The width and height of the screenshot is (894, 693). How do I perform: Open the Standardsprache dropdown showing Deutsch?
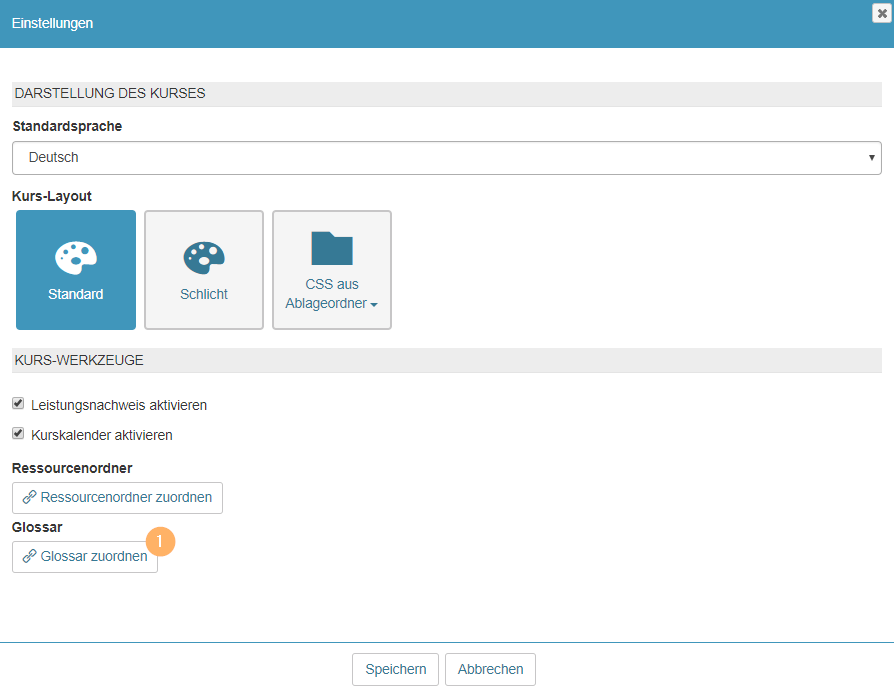[446, 158]
